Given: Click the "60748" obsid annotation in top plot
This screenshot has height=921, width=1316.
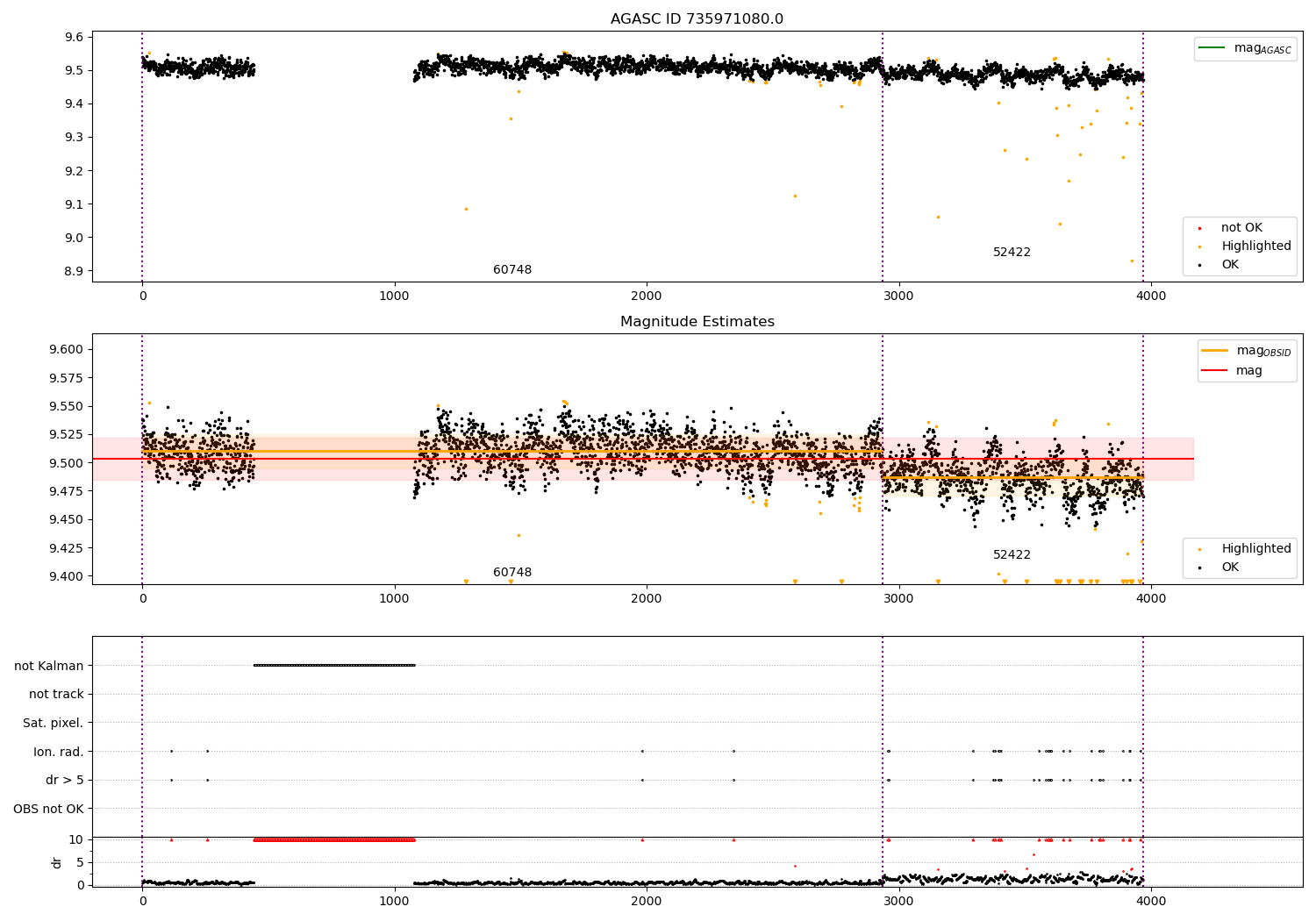Looking at the screenshot, I should click(x=512, y=270).
